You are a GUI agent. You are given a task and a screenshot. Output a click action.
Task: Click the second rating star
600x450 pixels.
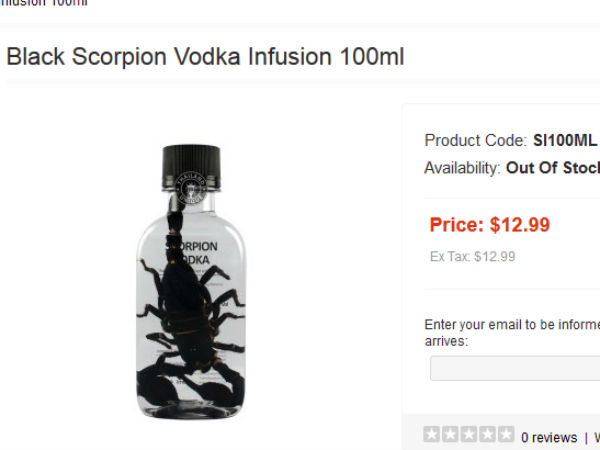450,436
